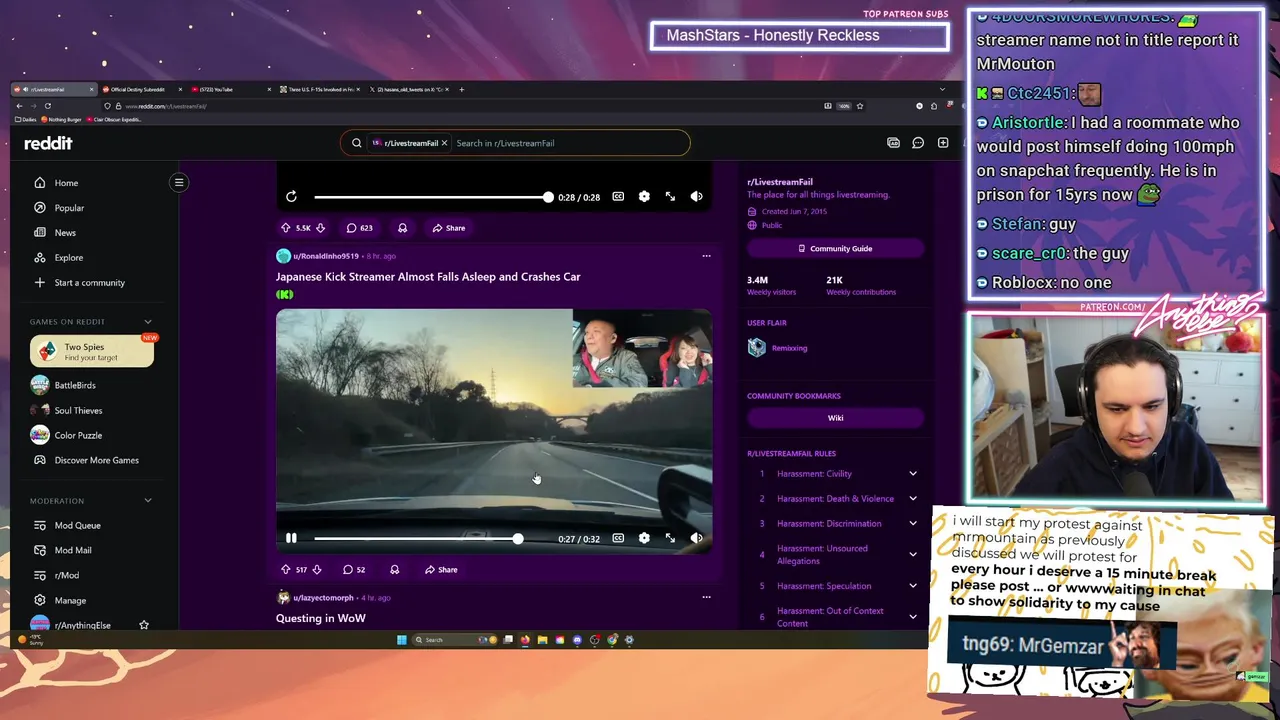The width and height of the screenshot is (1280, 720).
Task: Open the post titled Questing in WoW
Action: [x=321, y=618]
